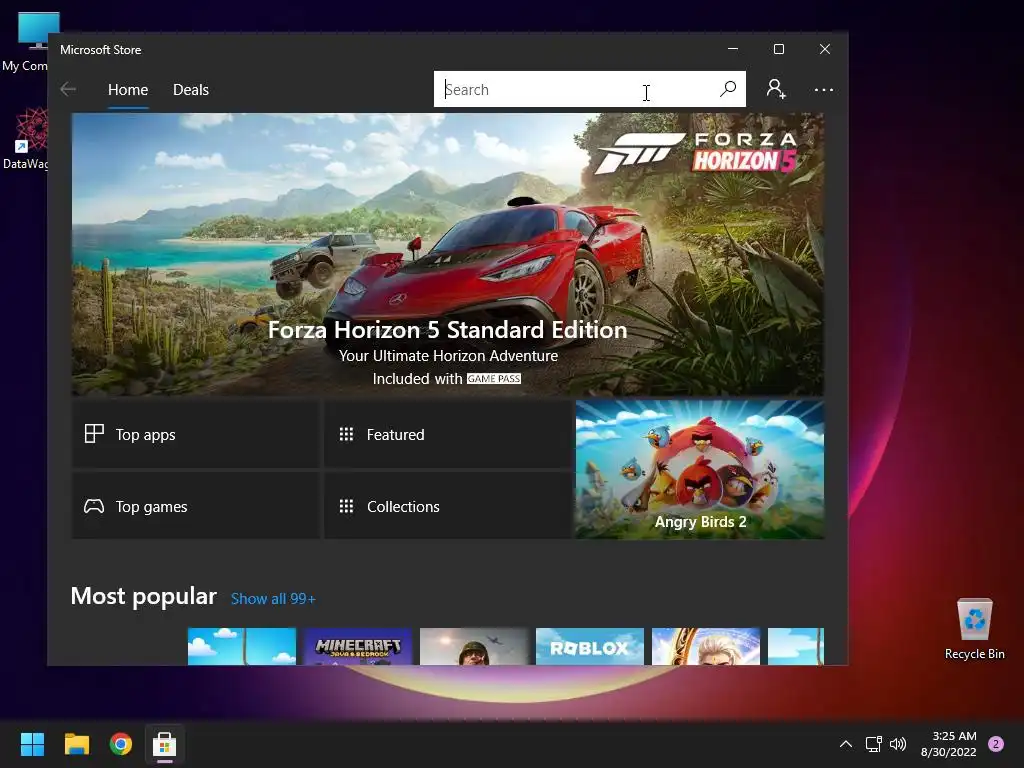Screen dimensions: 1024x768
Task: Open the Forza Horizon 5 hero banner
Action: click(447, 255)
